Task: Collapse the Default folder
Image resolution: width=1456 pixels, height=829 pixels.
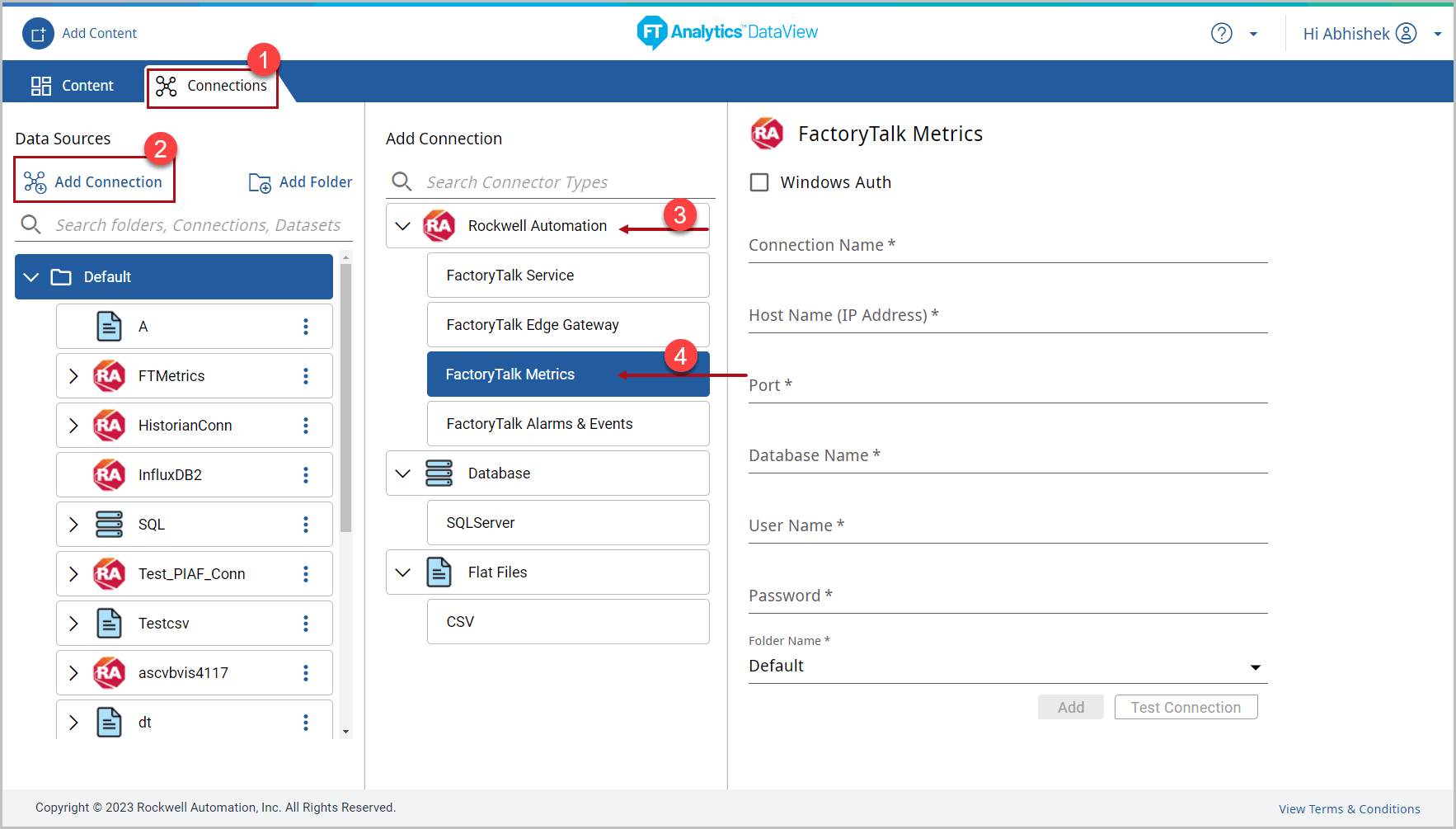Action: coord(31,277)
